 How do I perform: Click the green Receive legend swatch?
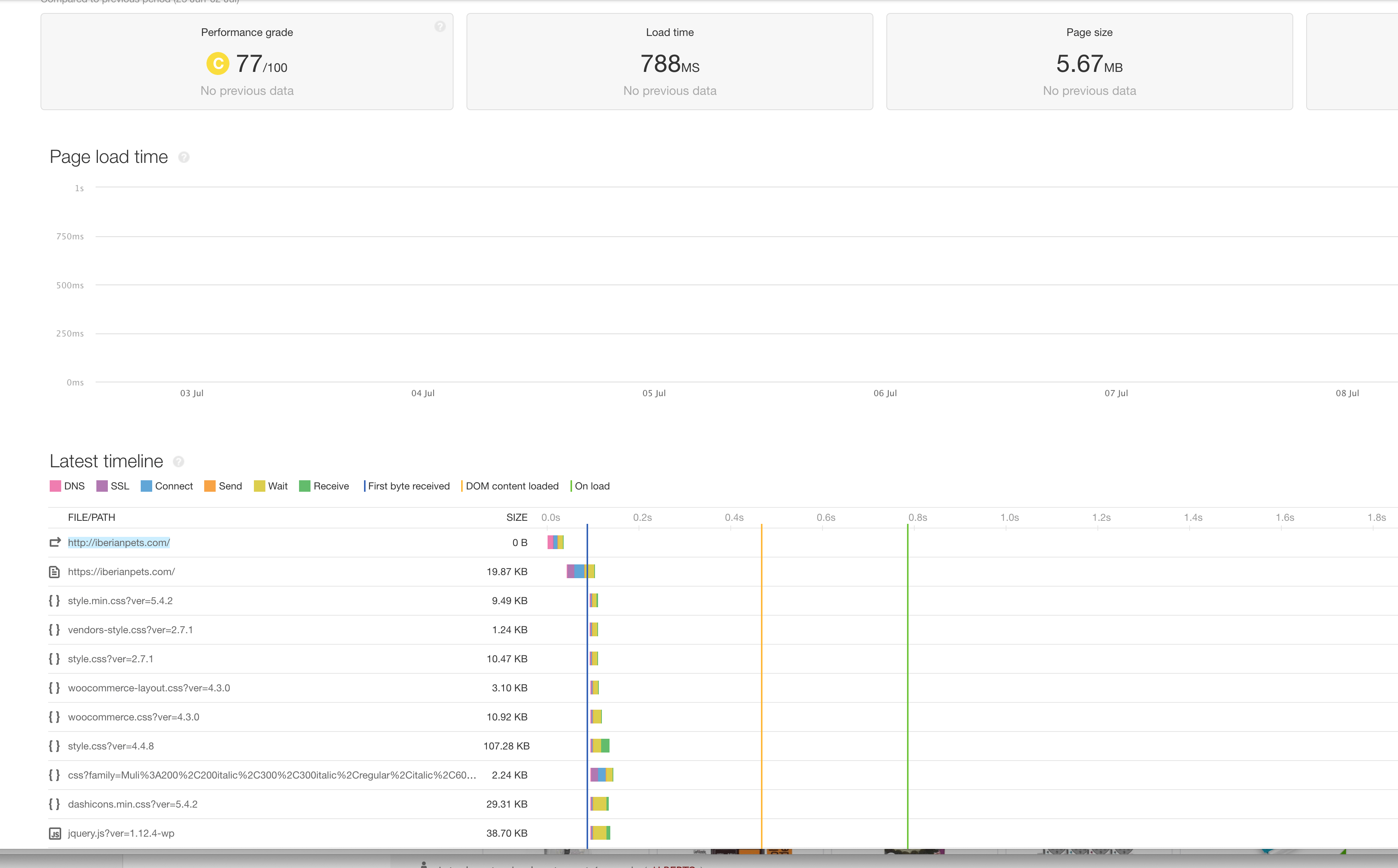tap(305, 486)
